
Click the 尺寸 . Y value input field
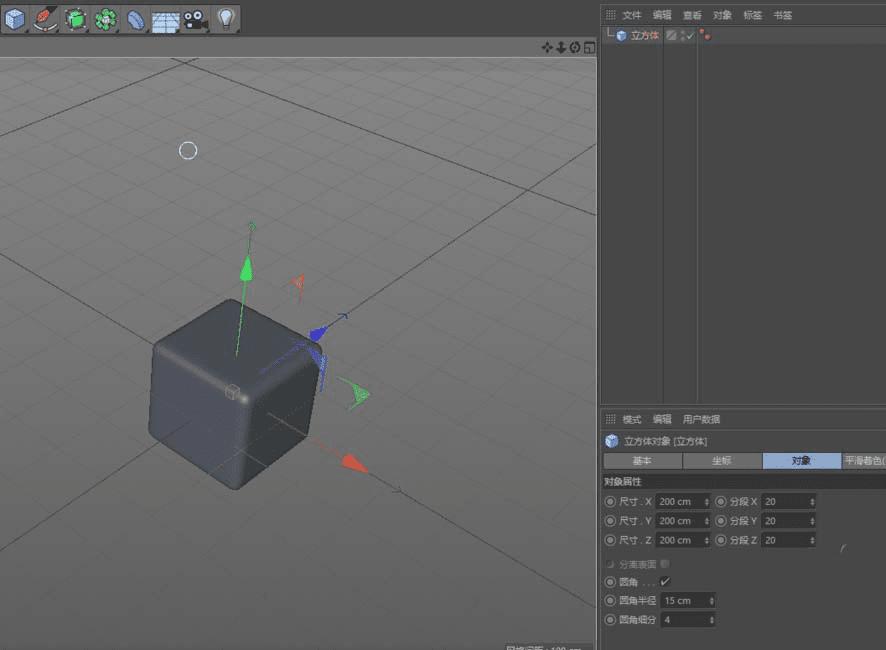678,521
